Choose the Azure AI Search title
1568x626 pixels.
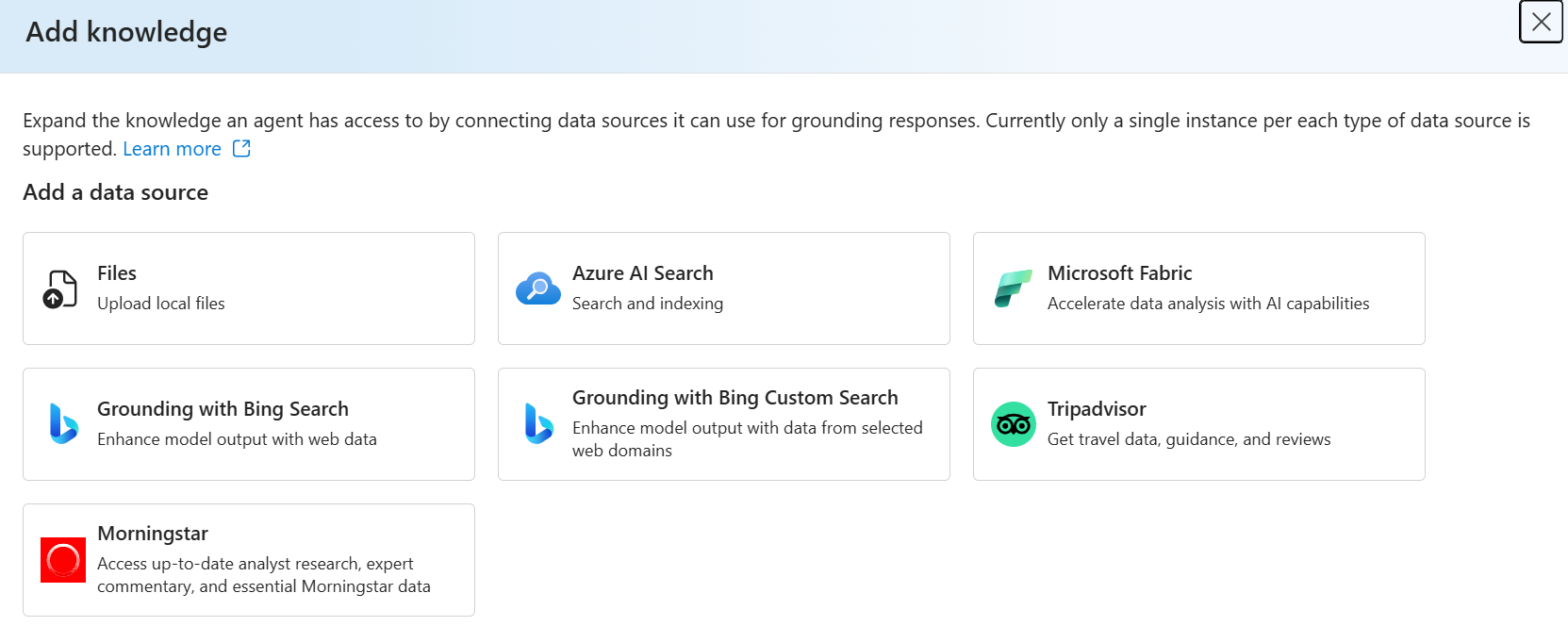pyautogui.click(x=642, y=273)
